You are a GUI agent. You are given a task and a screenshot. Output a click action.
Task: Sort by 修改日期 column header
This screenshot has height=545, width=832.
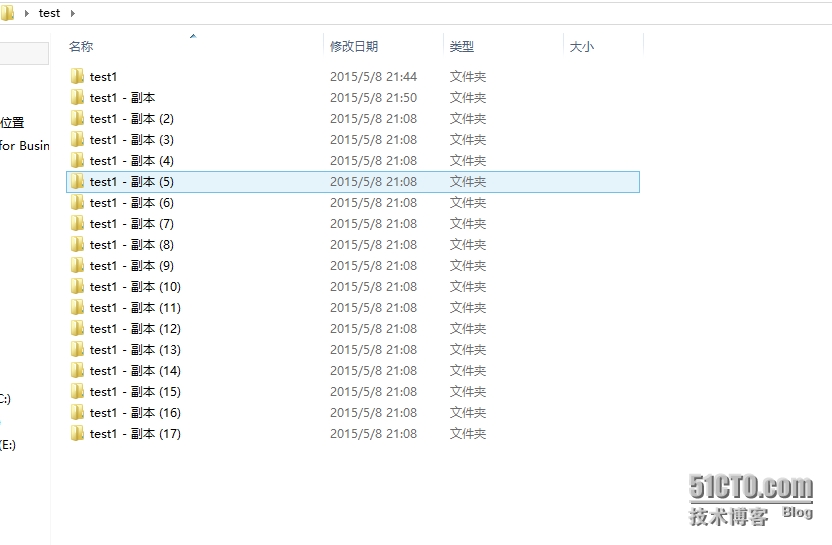pyautogui.click(x=354, y=47)
